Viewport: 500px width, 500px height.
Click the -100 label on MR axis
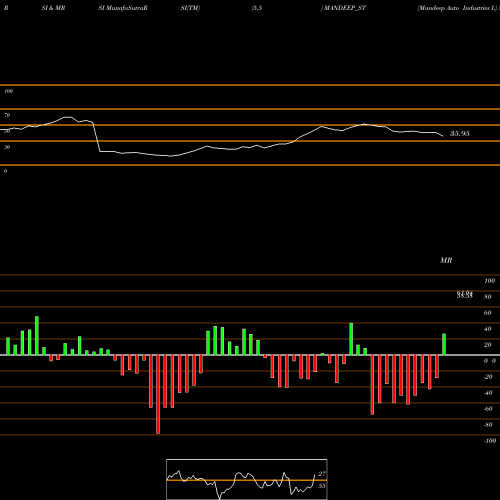(x=490, y=441)
